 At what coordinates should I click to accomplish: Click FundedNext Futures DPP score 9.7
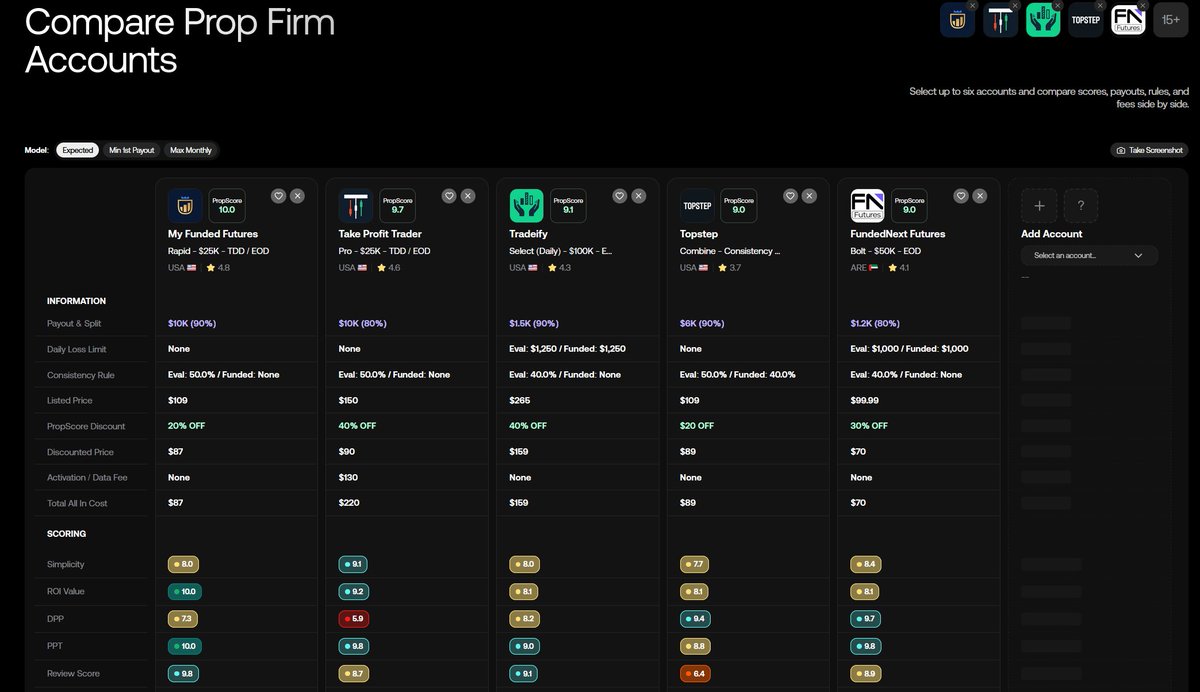865,618
